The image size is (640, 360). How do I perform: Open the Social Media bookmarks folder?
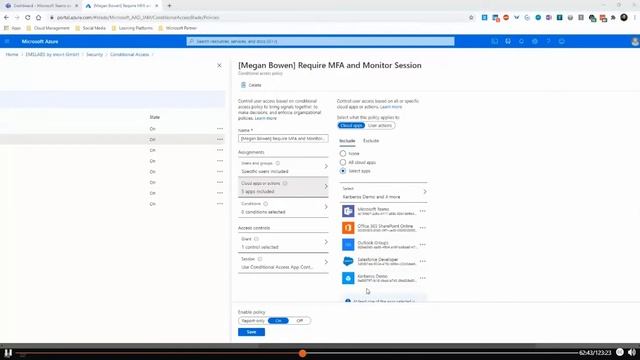pyautogui.click(x=91, y=28)
